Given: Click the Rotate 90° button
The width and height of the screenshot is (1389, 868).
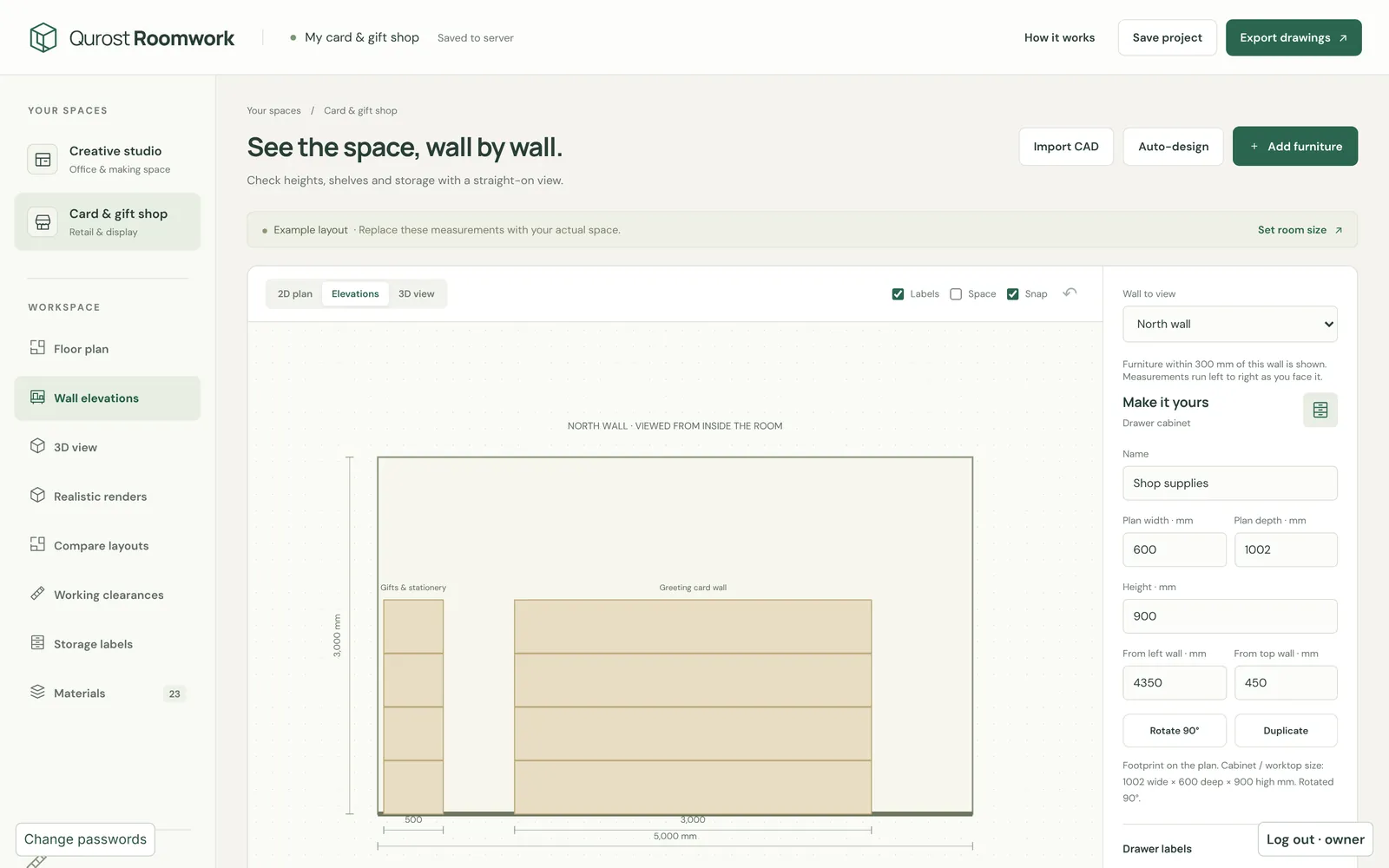Looking at the screenshot, I should pyautogui.click(x=1174, y=731).
